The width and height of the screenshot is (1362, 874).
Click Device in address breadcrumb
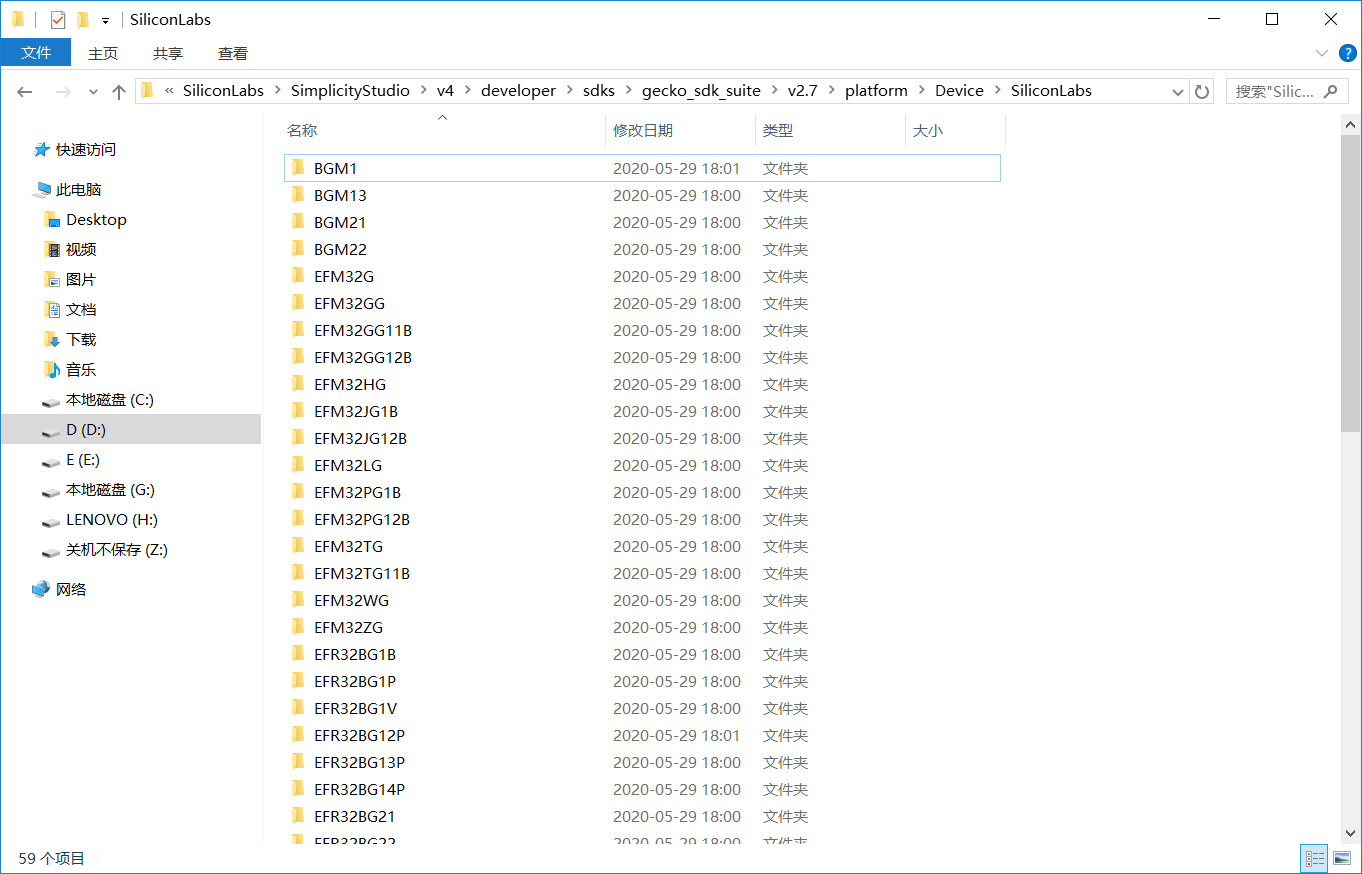pyautogui.click(x=959, y=91)
